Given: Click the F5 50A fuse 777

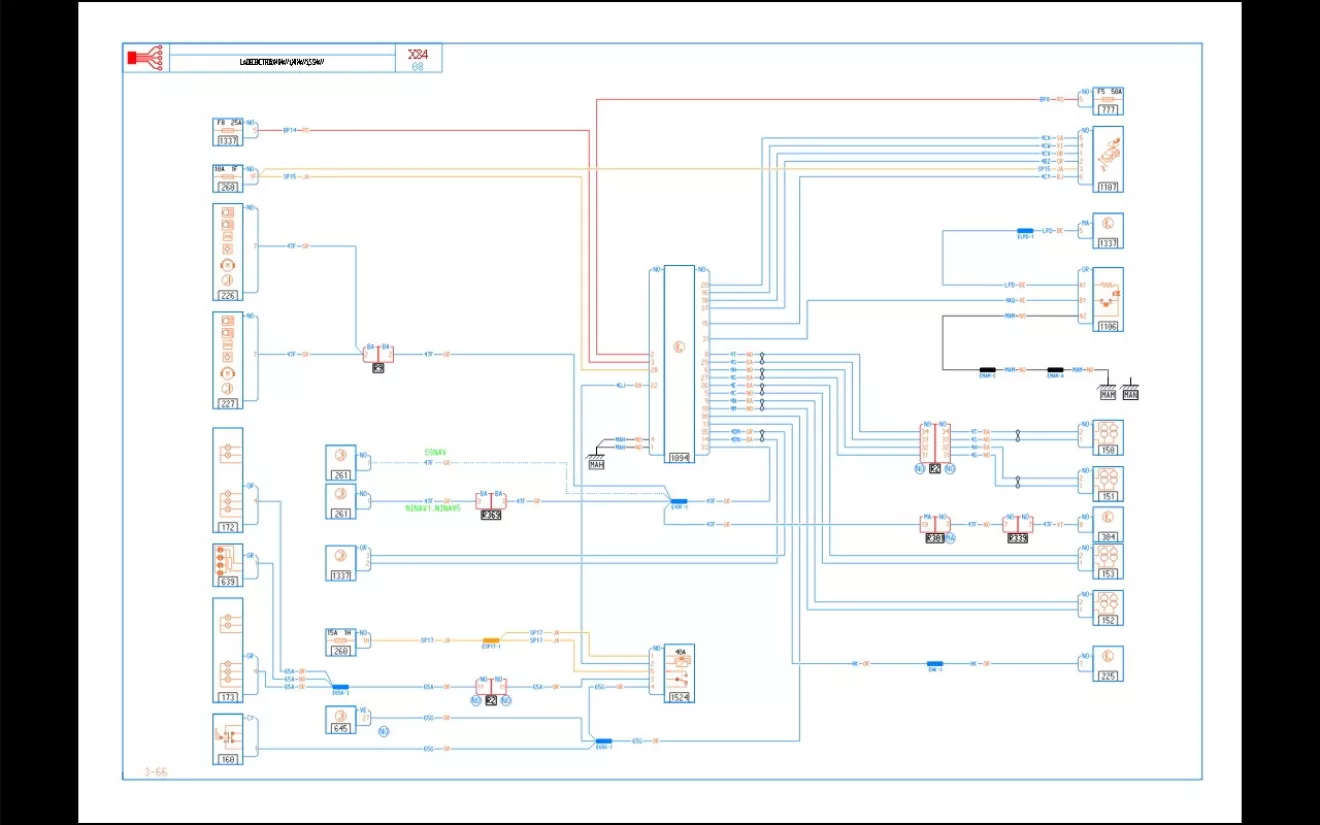Looking at the screenshot, I should 1108,101.
